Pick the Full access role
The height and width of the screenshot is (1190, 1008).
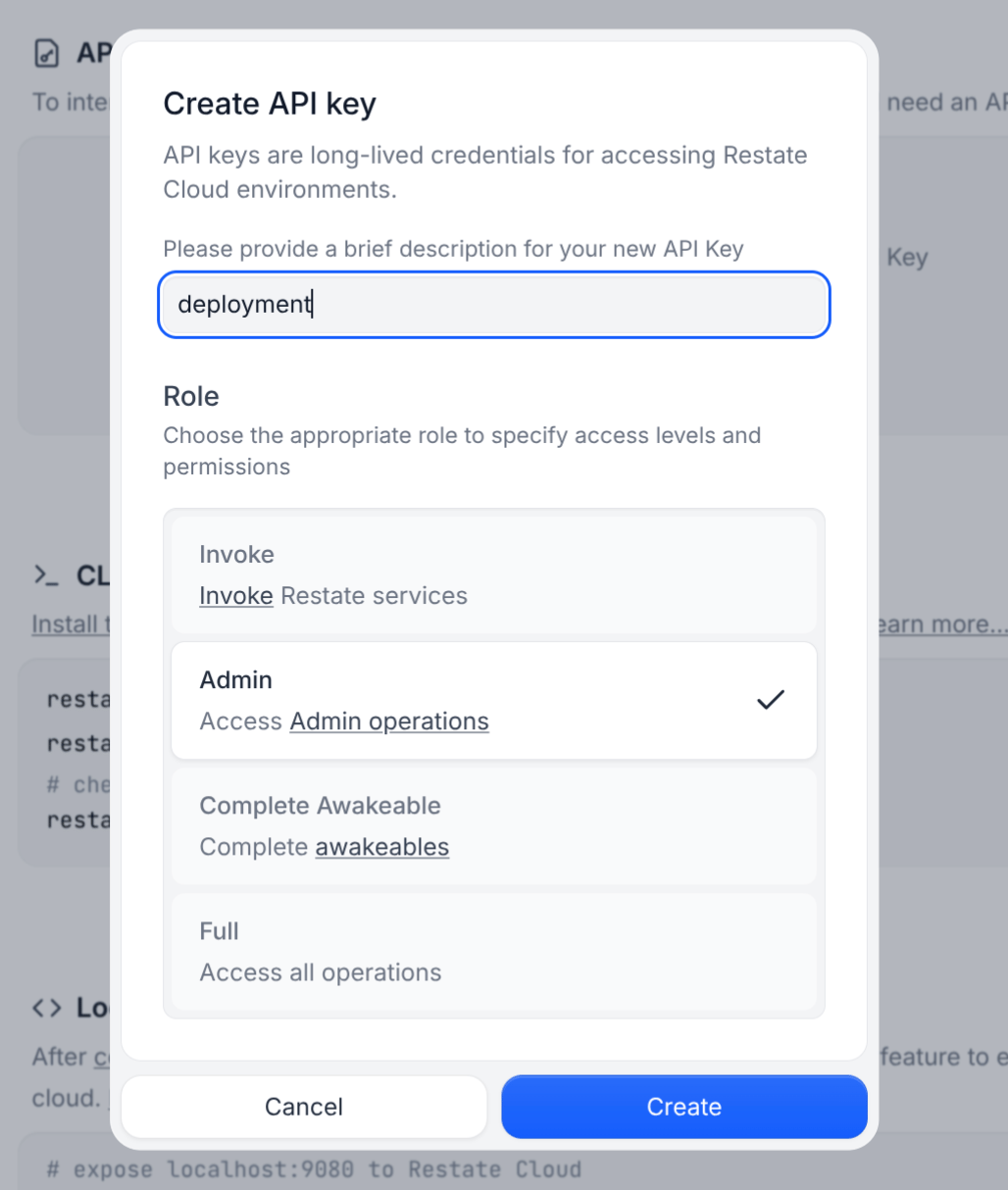tap(494, 951)
